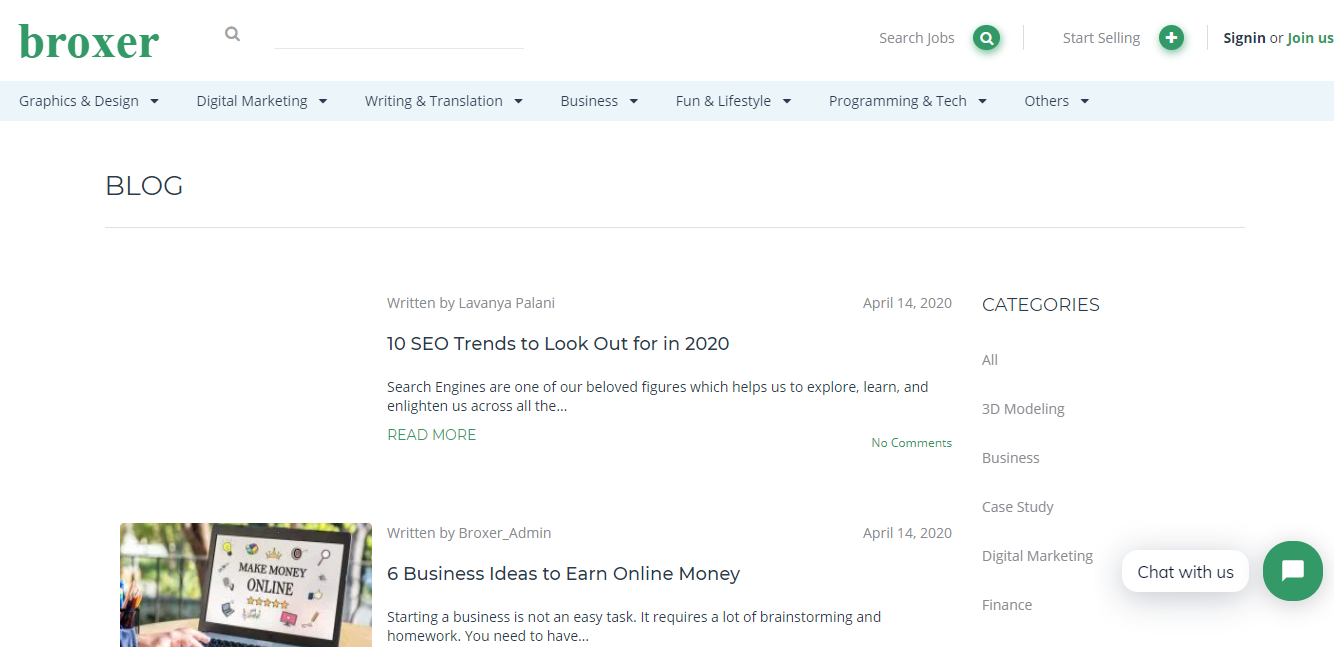Open chat using the green chat bubble icon
Viewport: 1334px width, 647px height.
pos(1292,571)
